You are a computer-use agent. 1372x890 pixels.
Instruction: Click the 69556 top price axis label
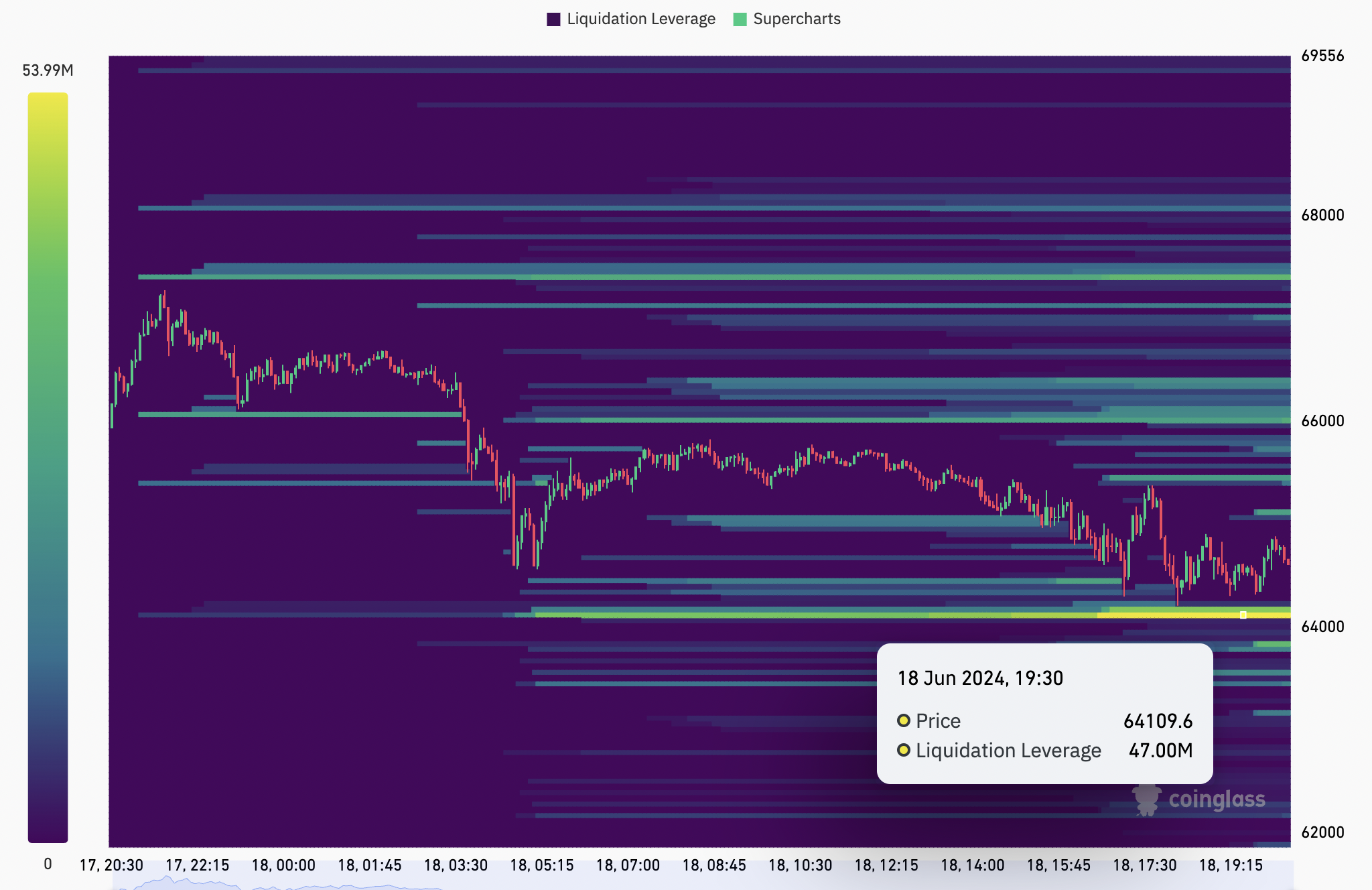1322,56
